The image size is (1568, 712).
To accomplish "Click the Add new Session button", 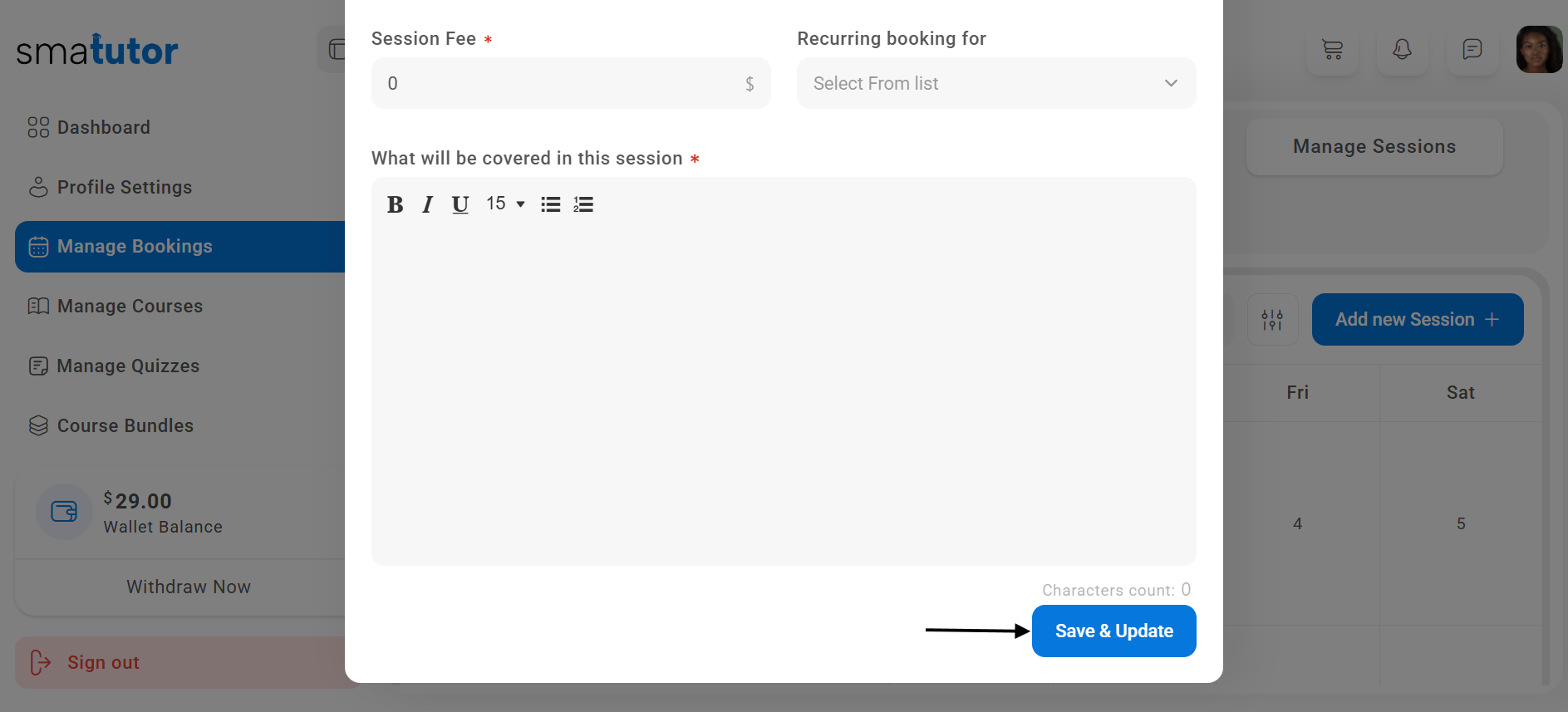I will [1417, 319].
